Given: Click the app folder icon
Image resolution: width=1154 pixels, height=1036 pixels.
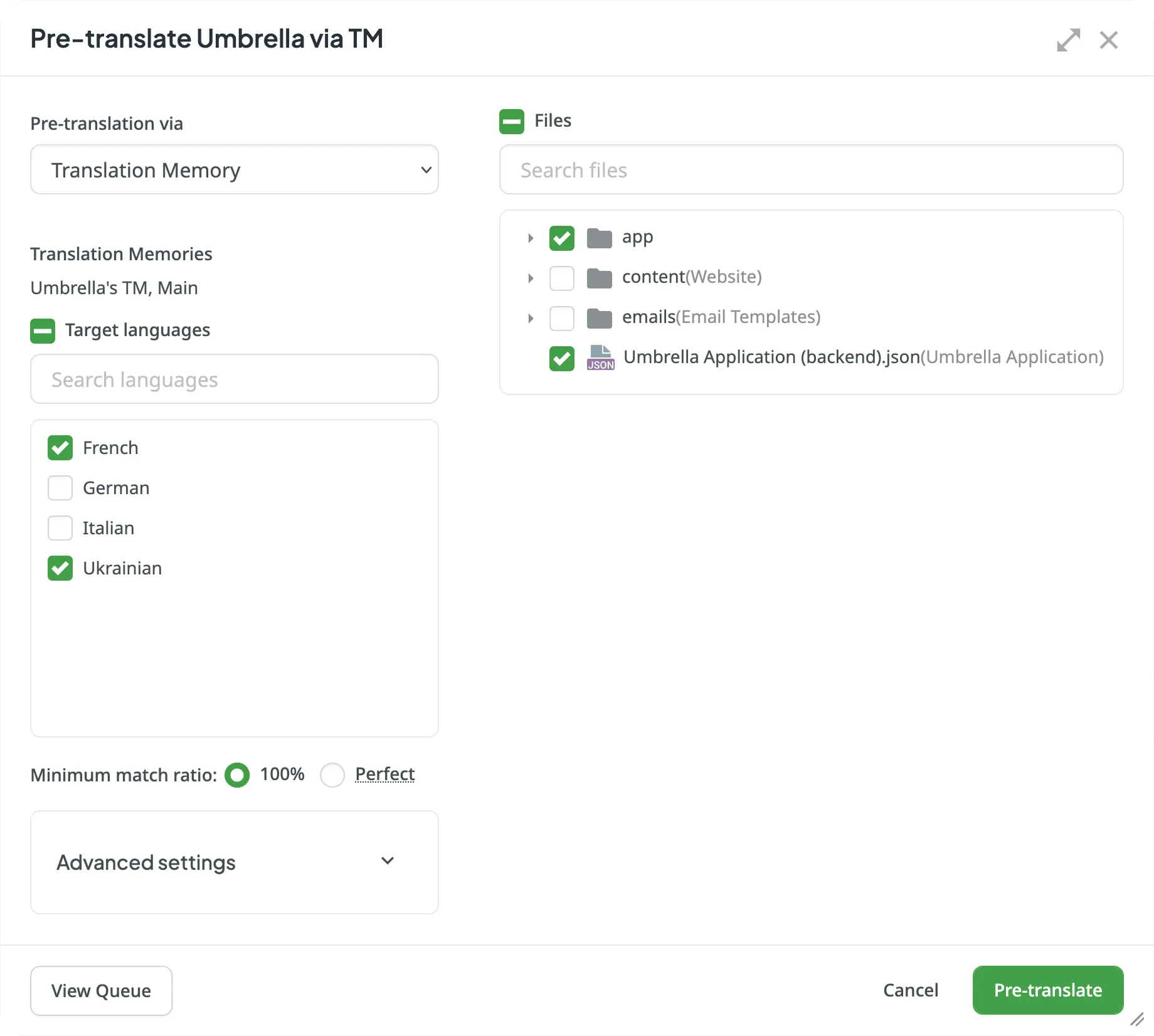Looking at the screenshot, I should point(599,238).
